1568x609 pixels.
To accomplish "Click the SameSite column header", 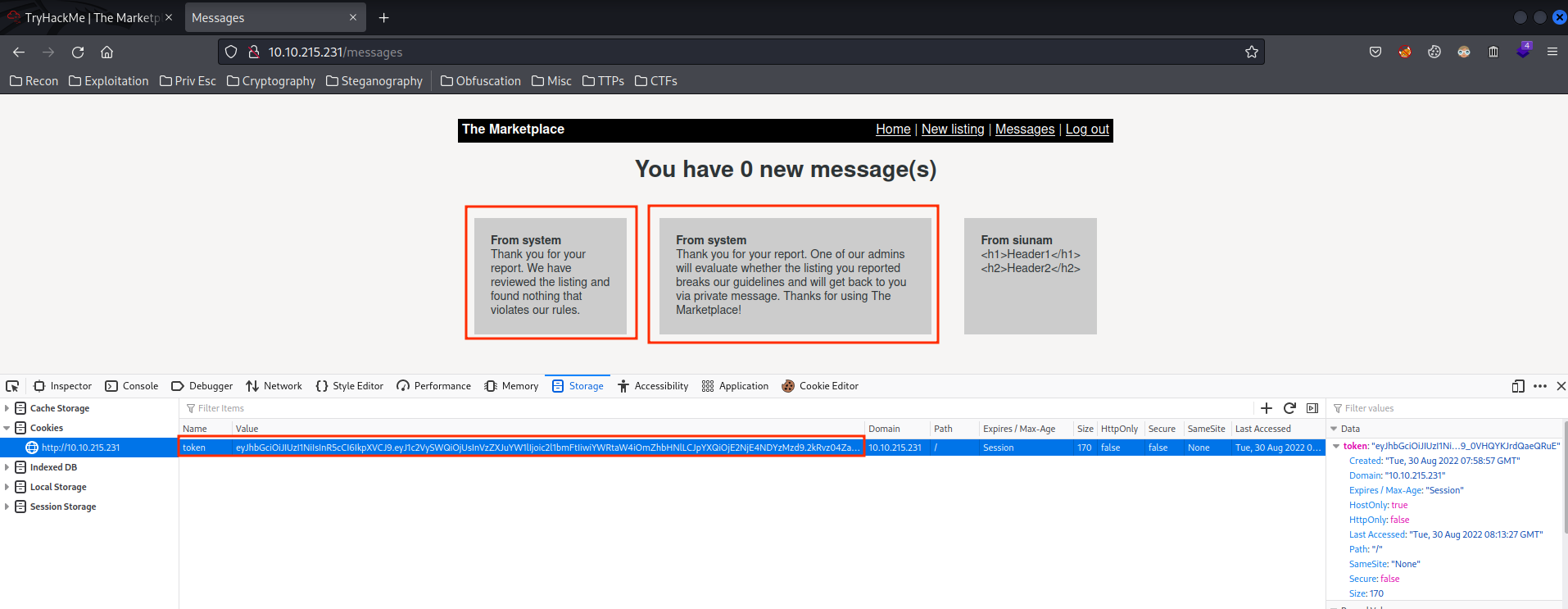I will [x=1207, y=429].
